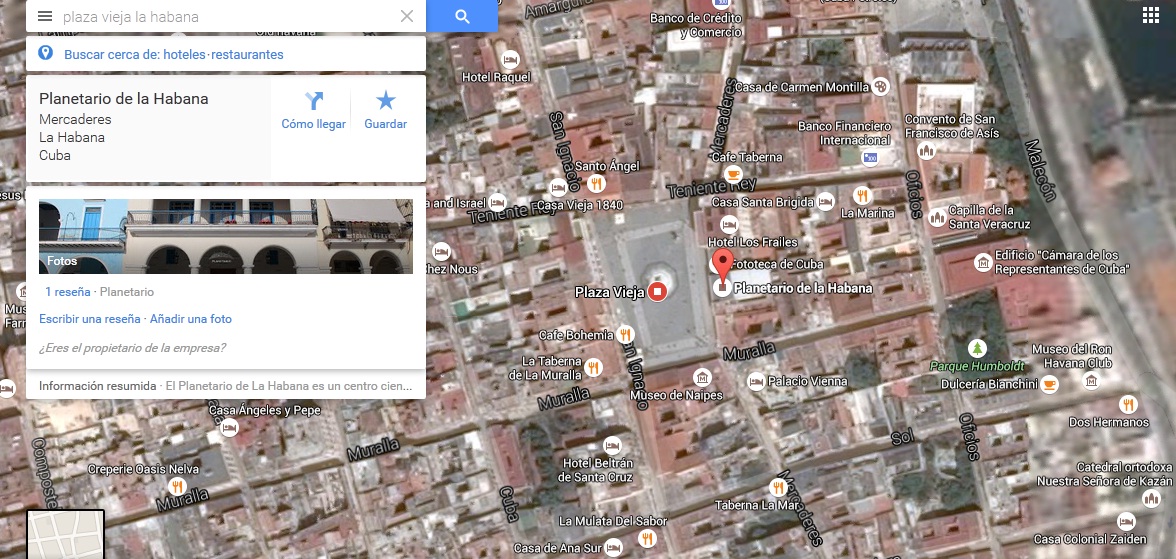
Task: Click the Capilla de la Santa Veracruz icon
Action: coord(937,218)
